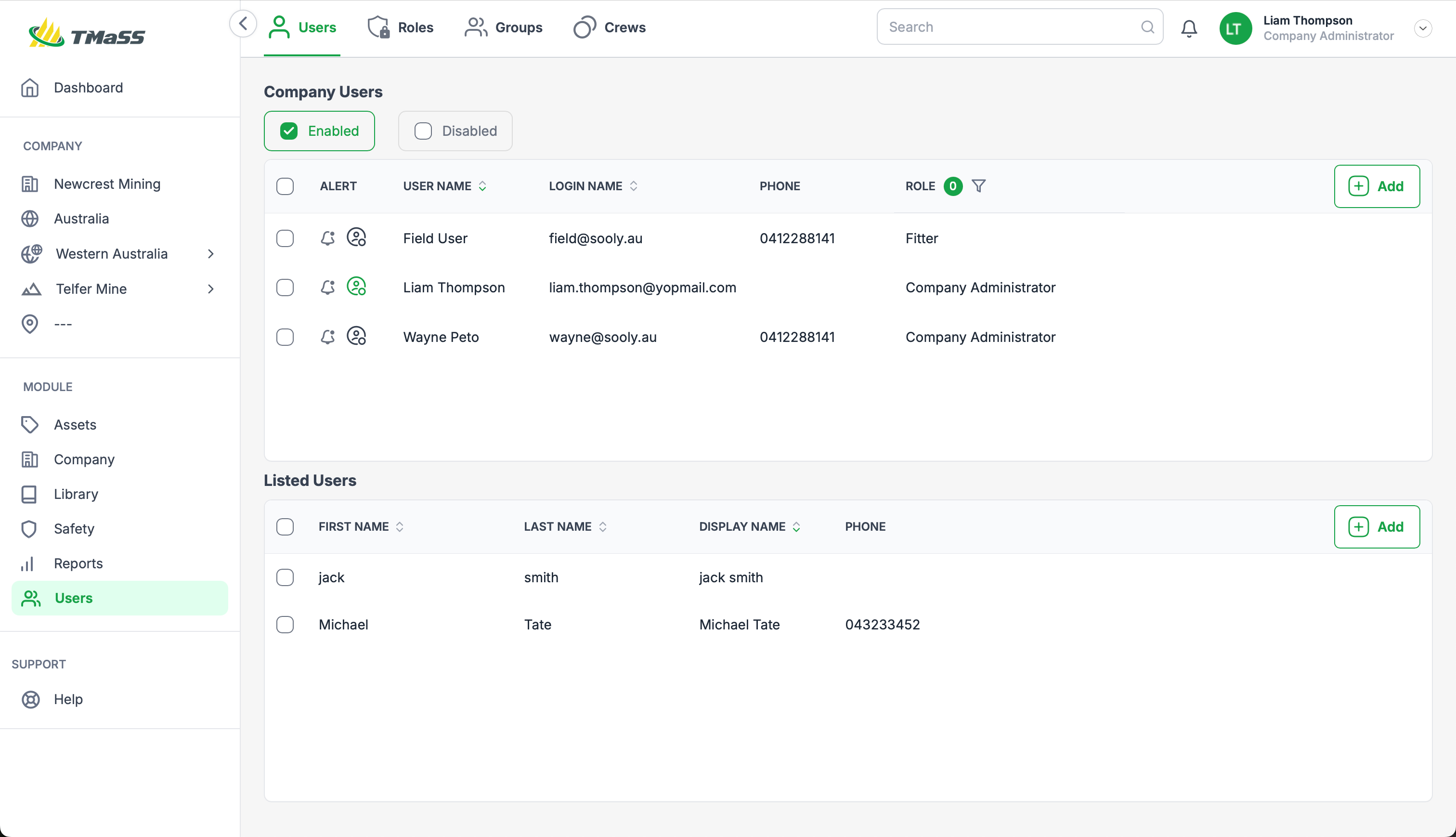Click the search magnifier icon
Image resolution: width=1456 pixels, height=837 pixels.
[1147, 27]
